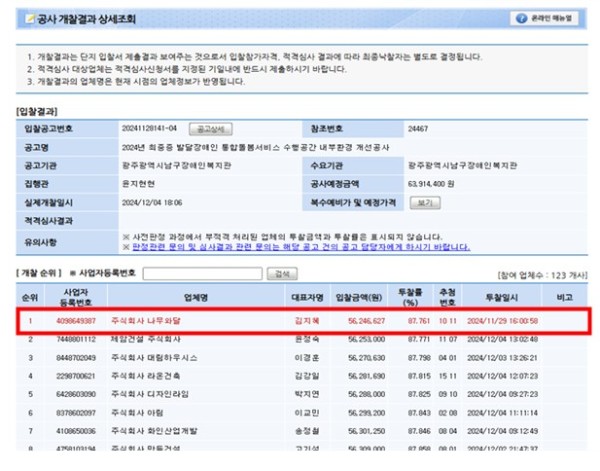600x471 pixels.
Task: Select company name 주식회사 아림
Action: 137,413
